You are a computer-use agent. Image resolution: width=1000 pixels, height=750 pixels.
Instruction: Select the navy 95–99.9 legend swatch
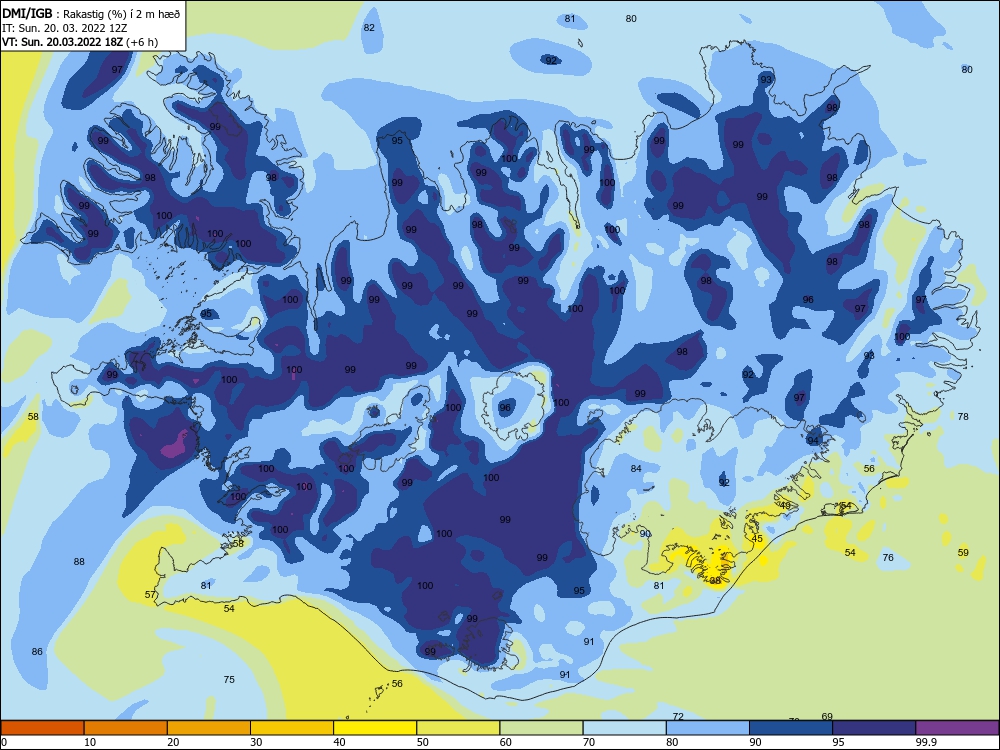(x=874, y=728)
